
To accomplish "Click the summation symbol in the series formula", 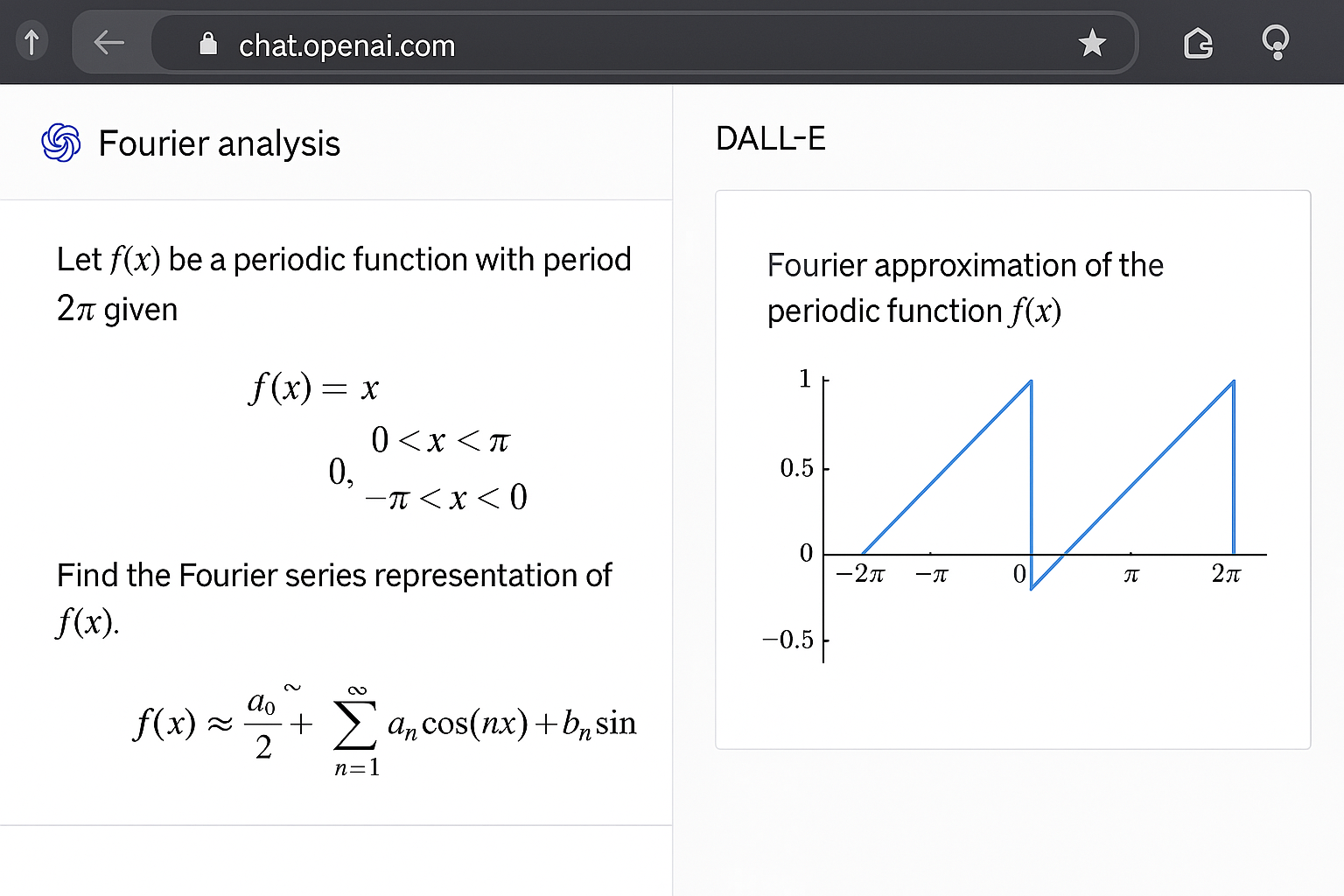I will (x=355, y=728).
